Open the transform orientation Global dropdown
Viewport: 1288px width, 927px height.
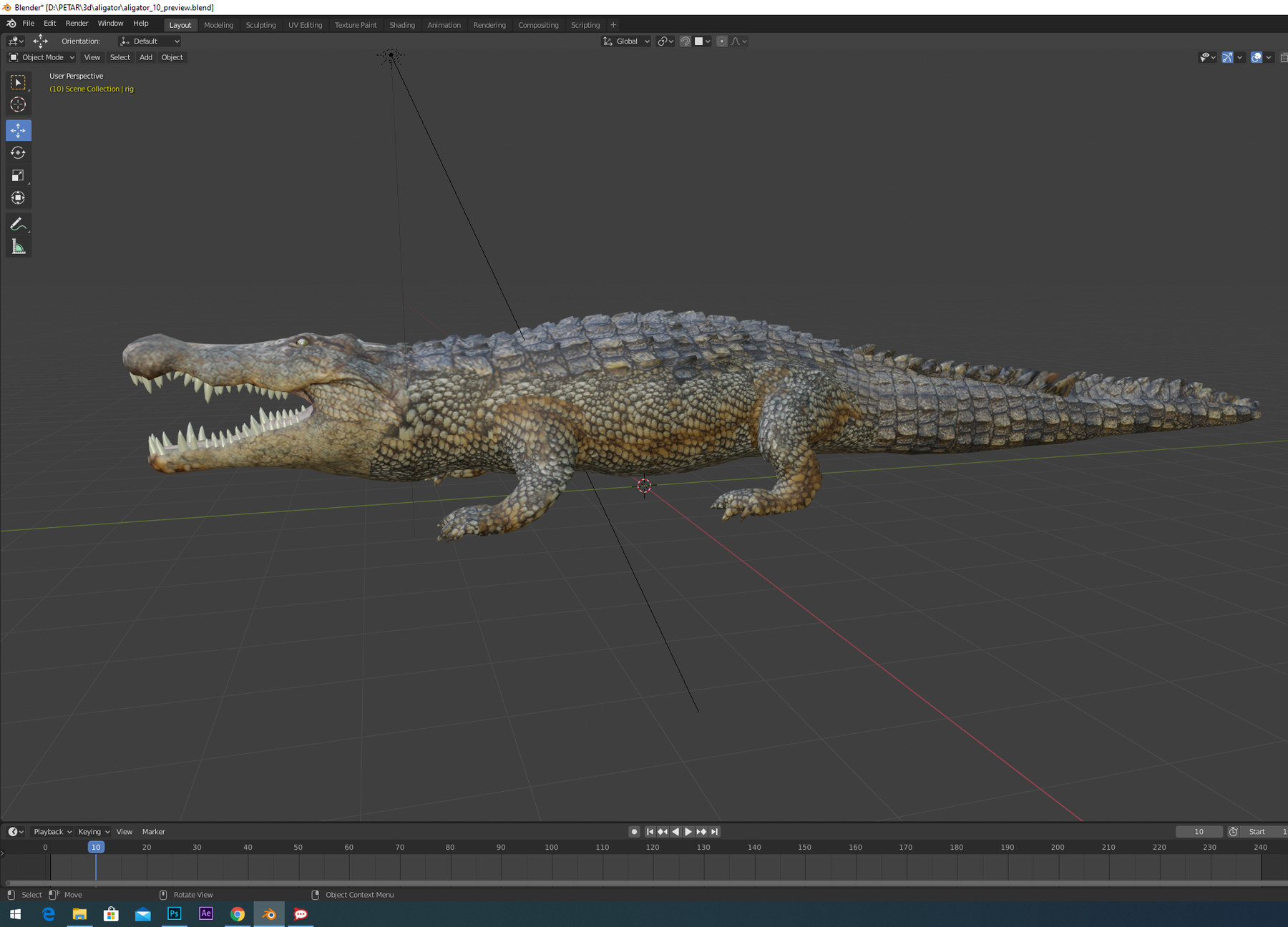pyautogui.click(x=625, y=41)
